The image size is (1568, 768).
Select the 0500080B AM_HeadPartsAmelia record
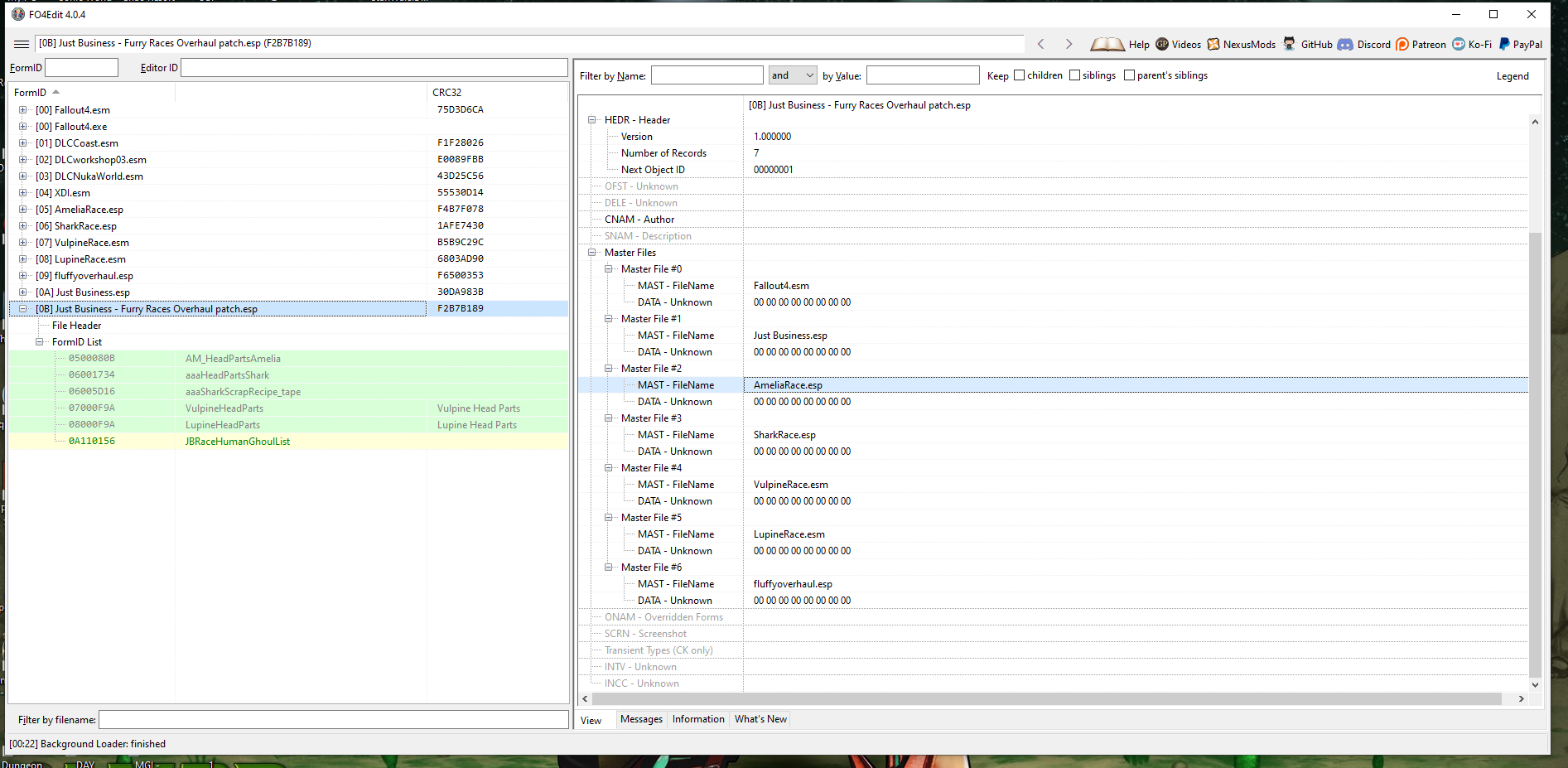(x=288, y=358)
